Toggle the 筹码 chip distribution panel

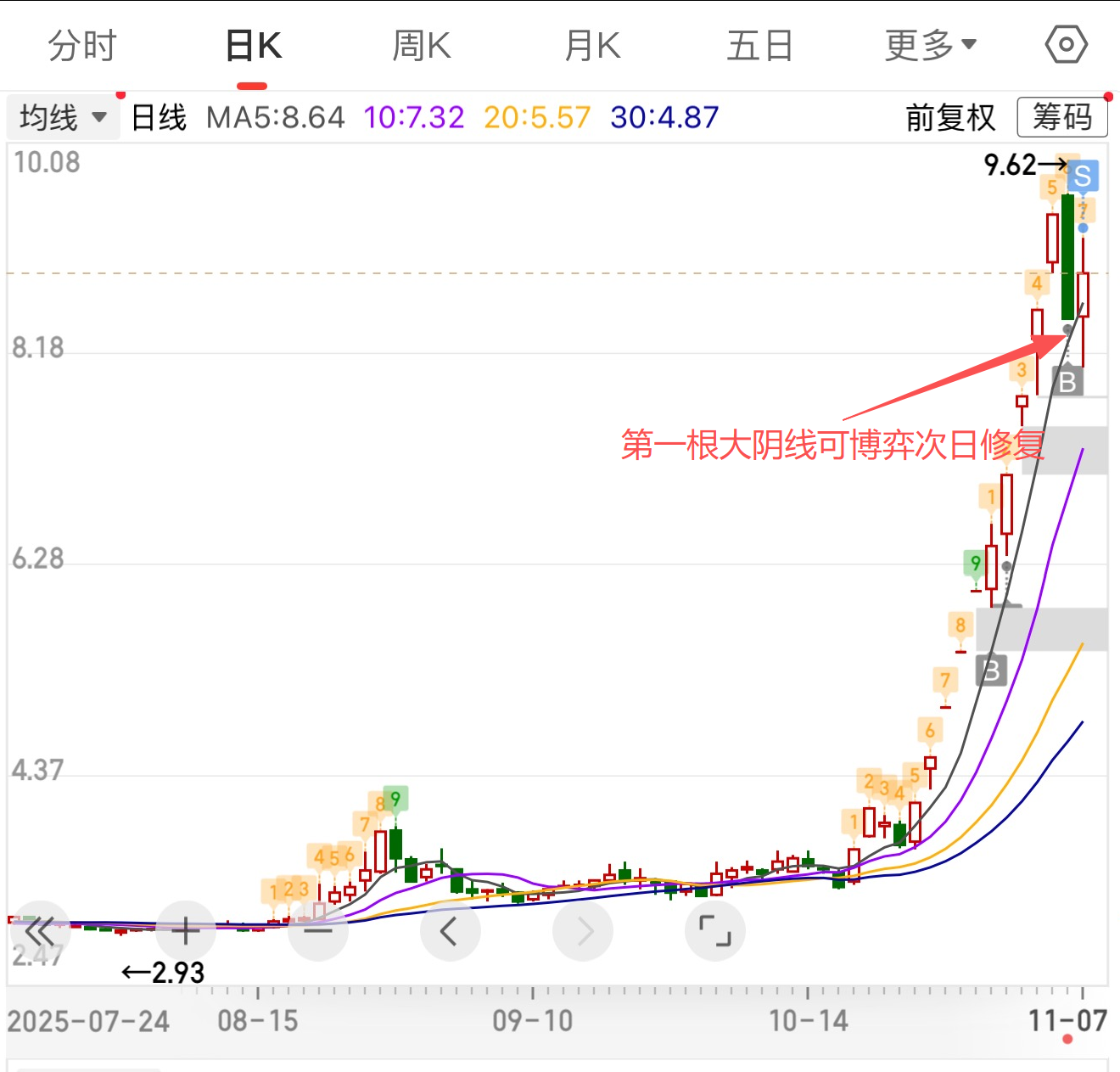1062,117
